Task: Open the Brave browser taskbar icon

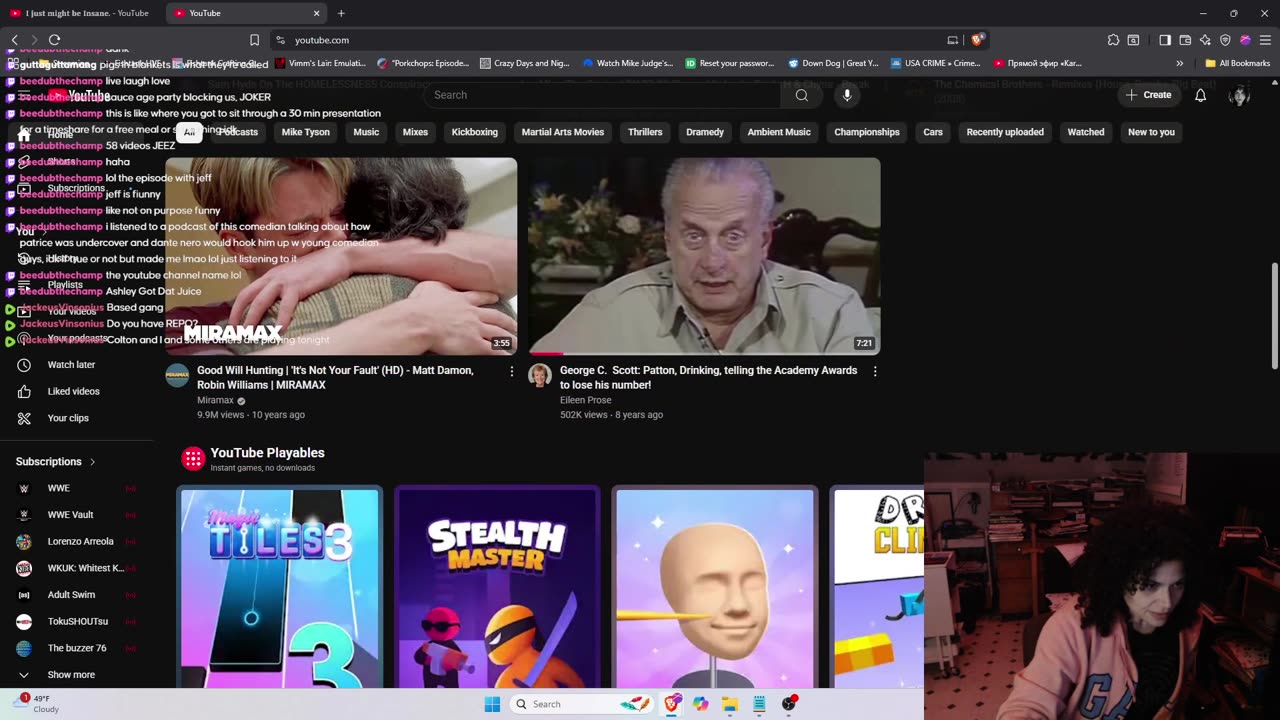Action: [x=672, y=704]
